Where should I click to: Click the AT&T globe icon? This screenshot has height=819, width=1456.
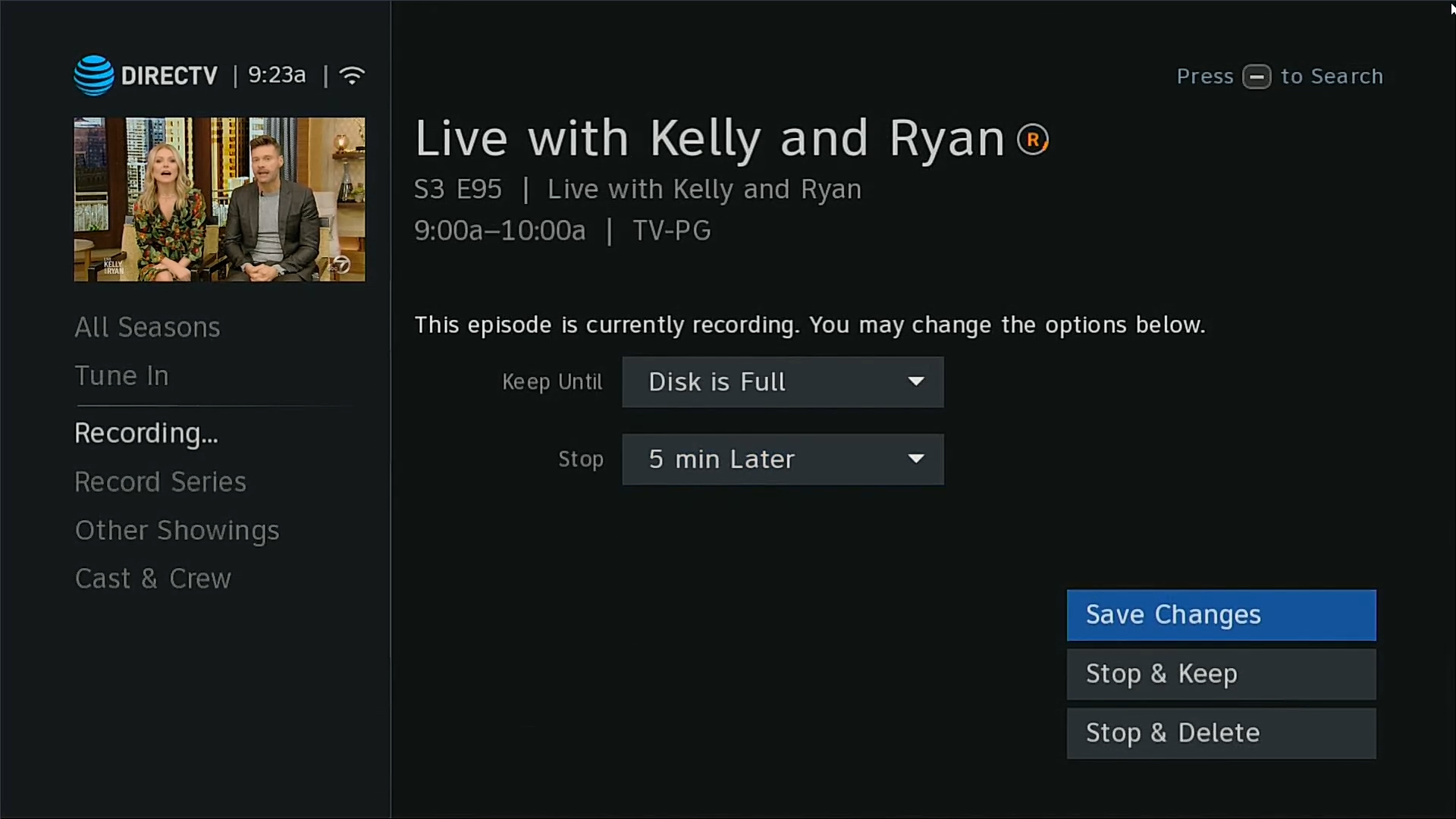coord(93,75)
